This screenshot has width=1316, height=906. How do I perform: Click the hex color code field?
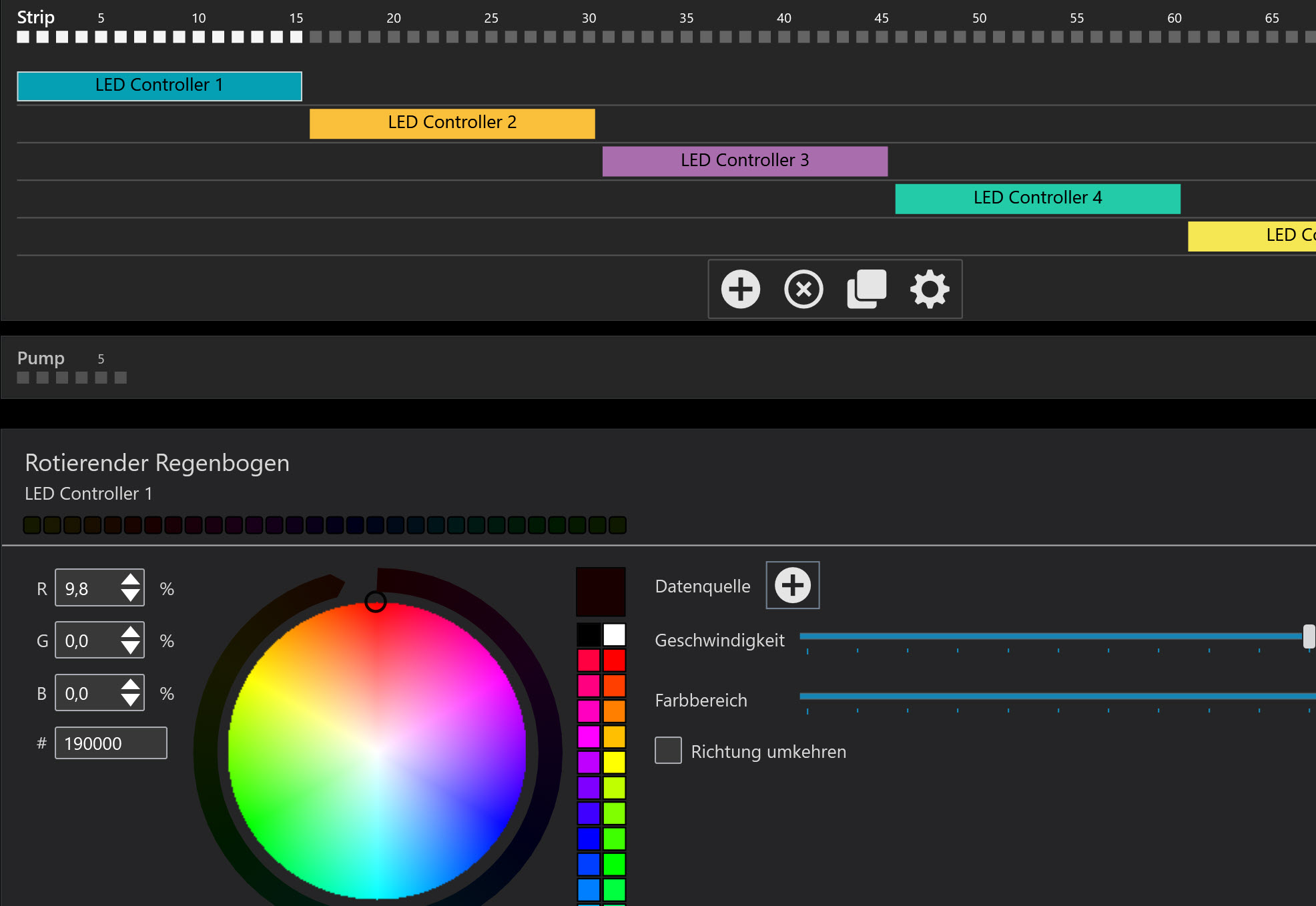click(x=111, y=743)
